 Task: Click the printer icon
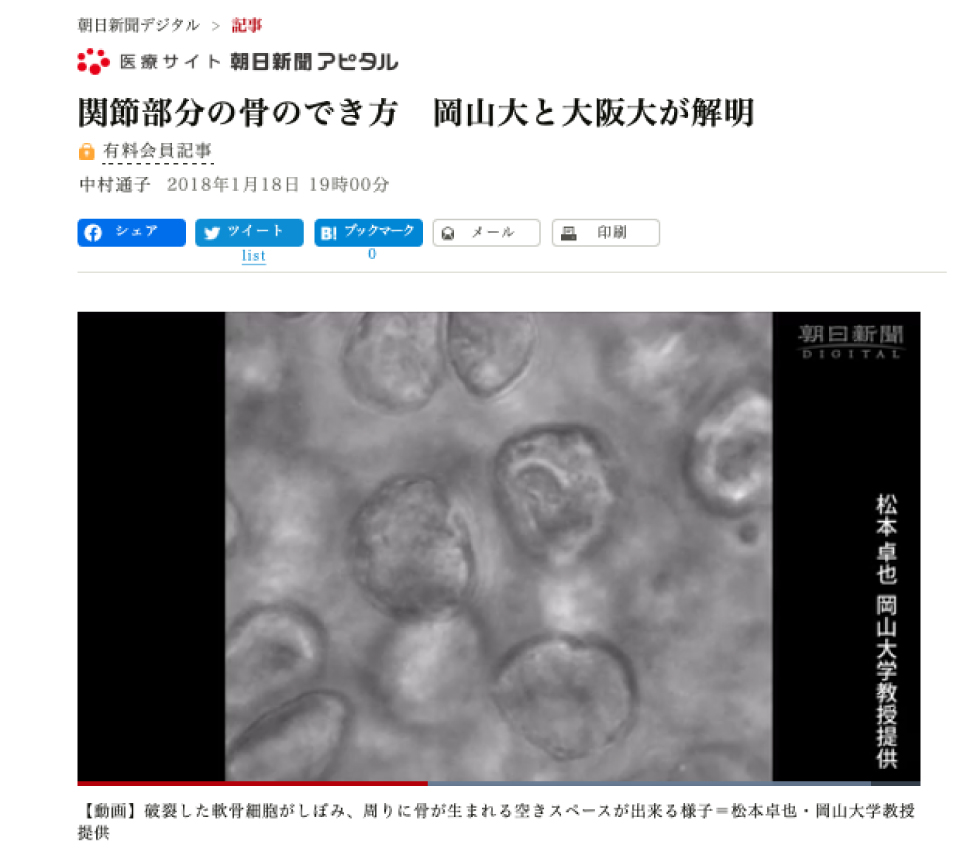click(x=568, y=233)
